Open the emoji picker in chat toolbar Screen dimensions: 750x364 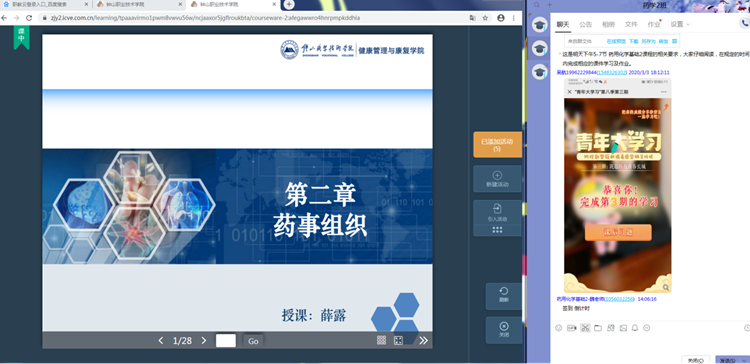[558, 328]
